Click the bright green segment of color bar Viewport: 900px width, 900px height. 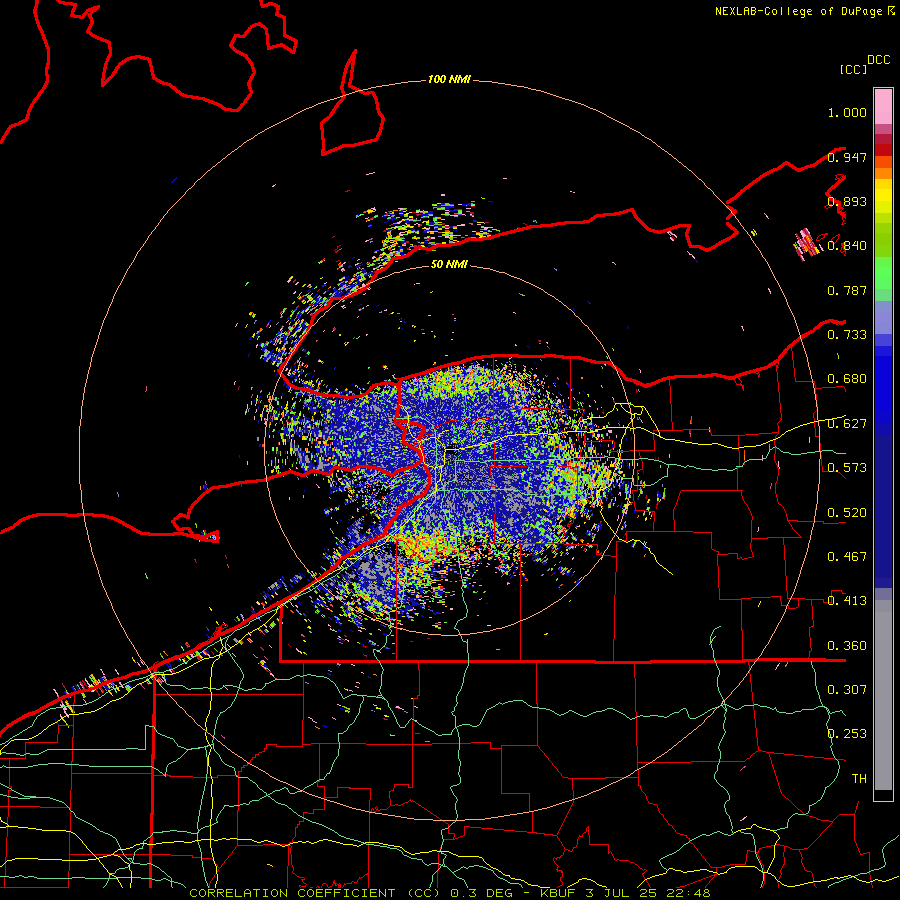click(x=883, y=272)
